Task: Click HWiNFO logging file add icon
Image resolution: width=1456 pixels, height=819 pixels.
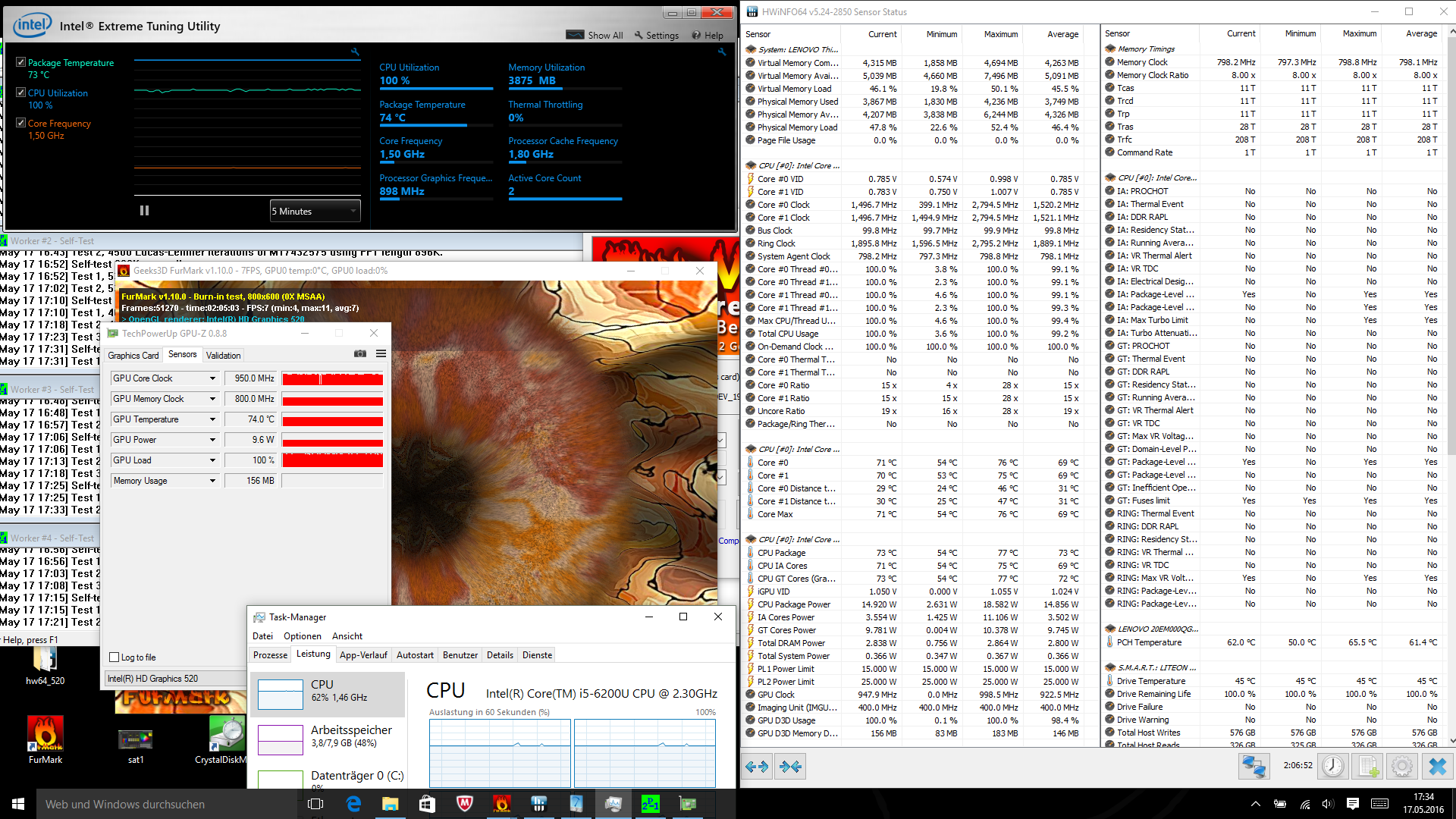Action: (1367, 767)
